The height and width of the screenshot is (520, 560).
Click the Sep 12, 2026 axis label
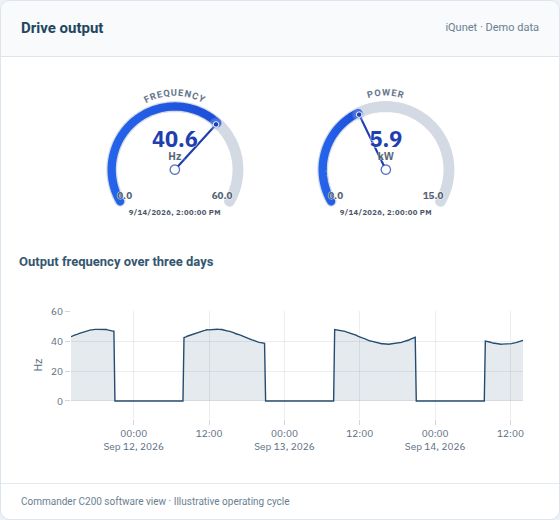pyautogui.click(x=134, y=447)
